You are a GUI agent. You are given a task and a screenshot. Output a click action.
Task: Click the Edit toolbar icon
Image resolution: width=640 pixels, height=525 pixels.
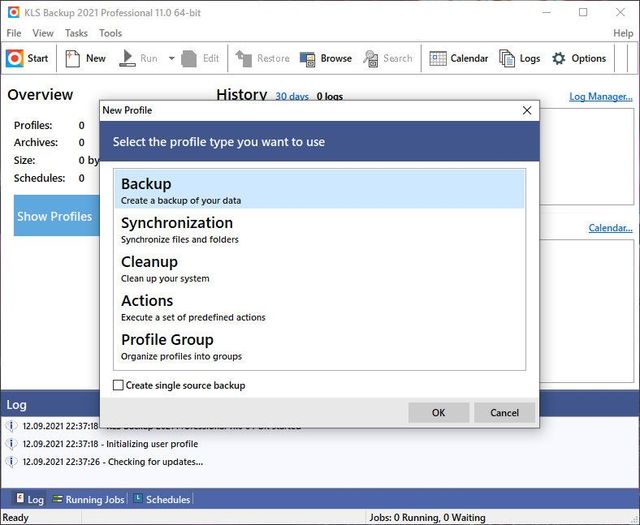[189, 58]
